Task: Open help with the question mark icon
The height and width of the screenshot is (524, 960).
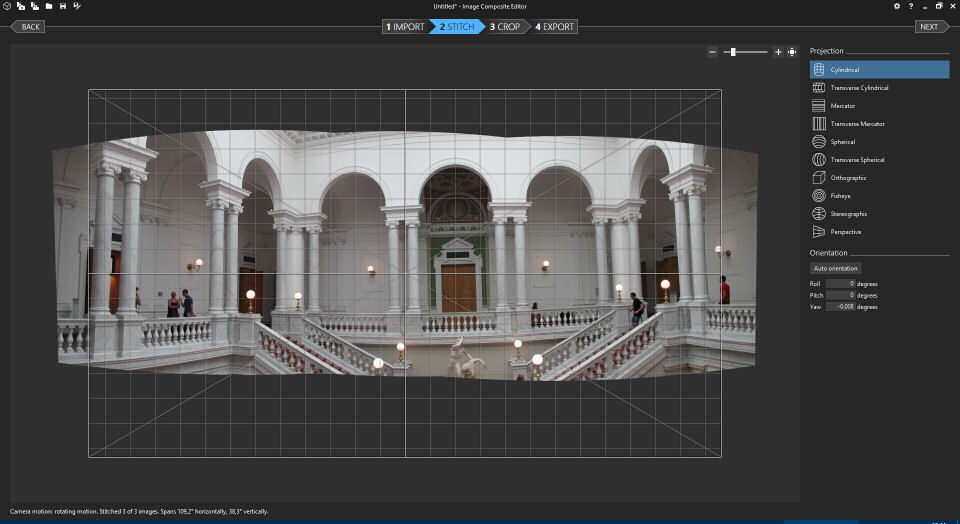Action: coord(910,6)
